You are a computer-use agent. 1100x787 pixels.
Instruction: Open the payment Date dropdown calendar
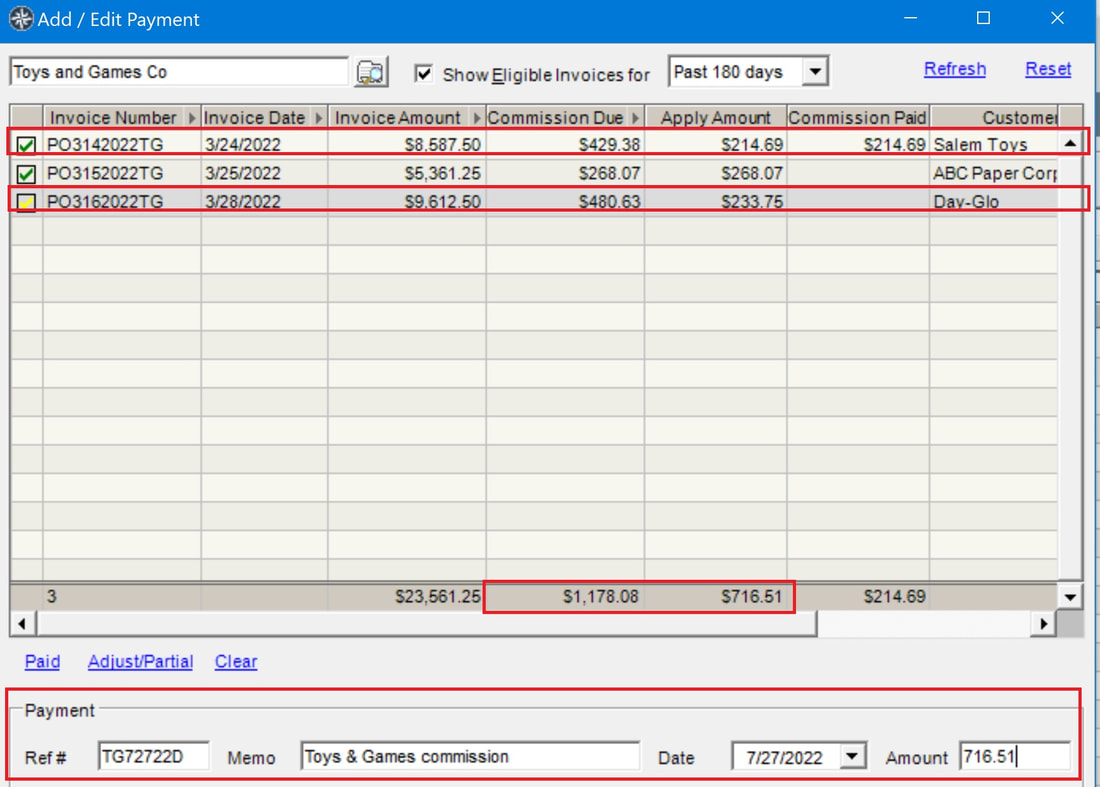pos(852,756)
